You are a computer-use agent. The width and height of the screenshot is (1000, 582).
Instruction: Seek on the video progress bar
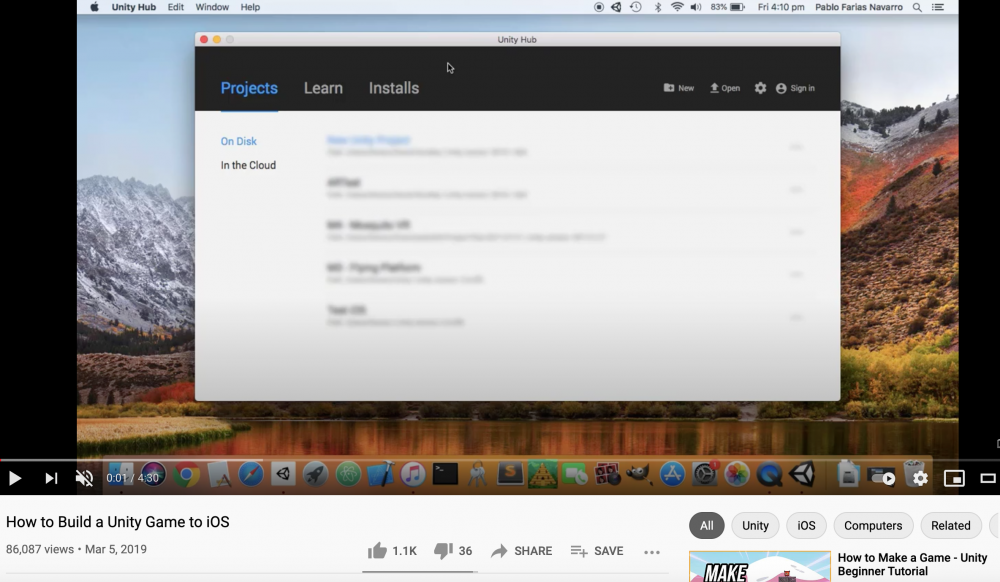[500, 460]
